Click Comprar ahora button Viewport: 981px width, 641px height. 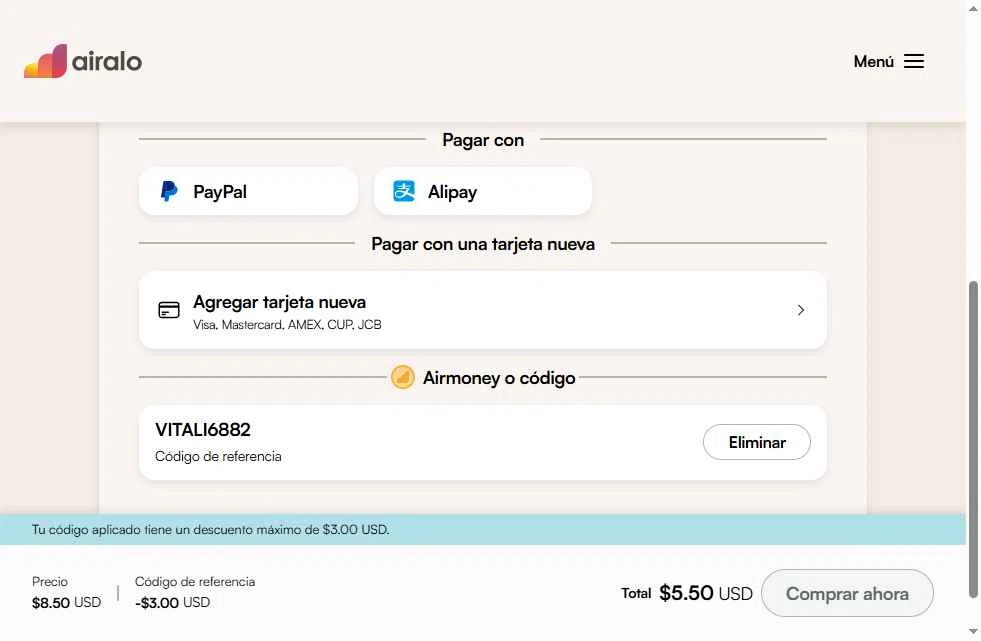tap(847, 593)
